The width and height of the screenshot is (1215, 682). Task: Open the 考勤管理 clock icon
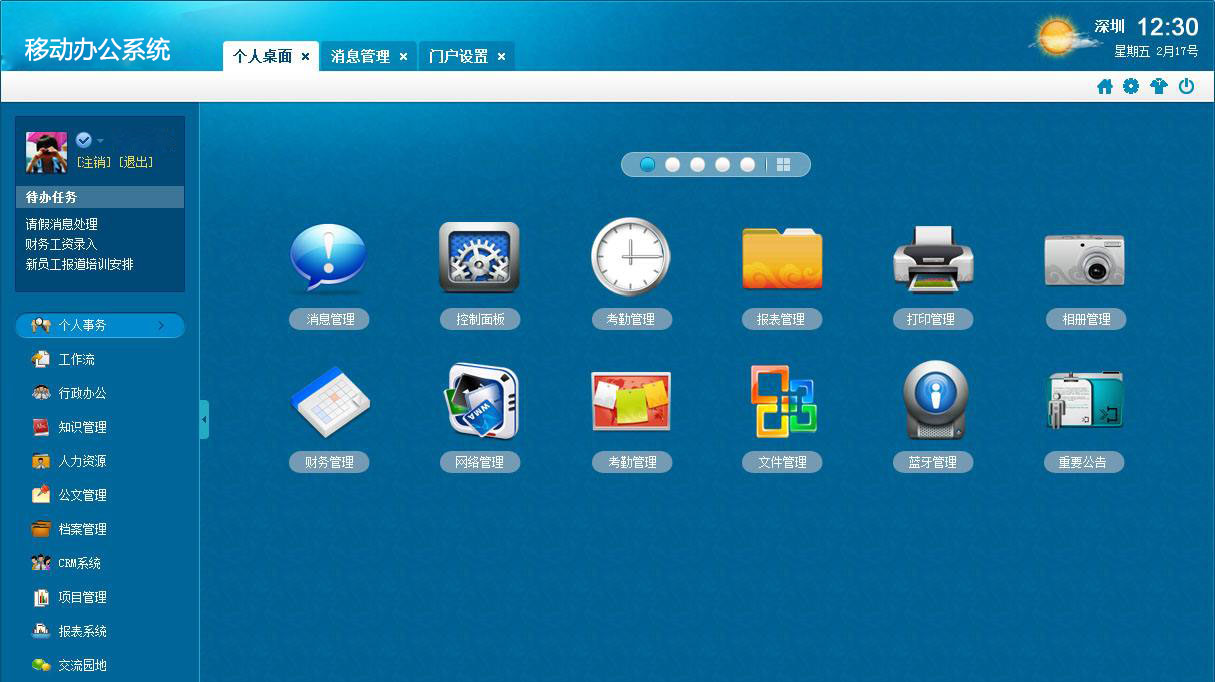click(630, 257)
